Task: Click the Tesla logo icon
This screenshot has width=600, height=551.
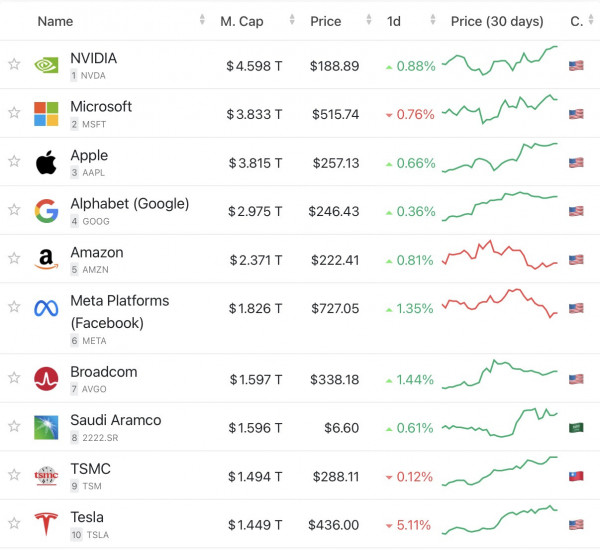Action: [x=46, y=525]
